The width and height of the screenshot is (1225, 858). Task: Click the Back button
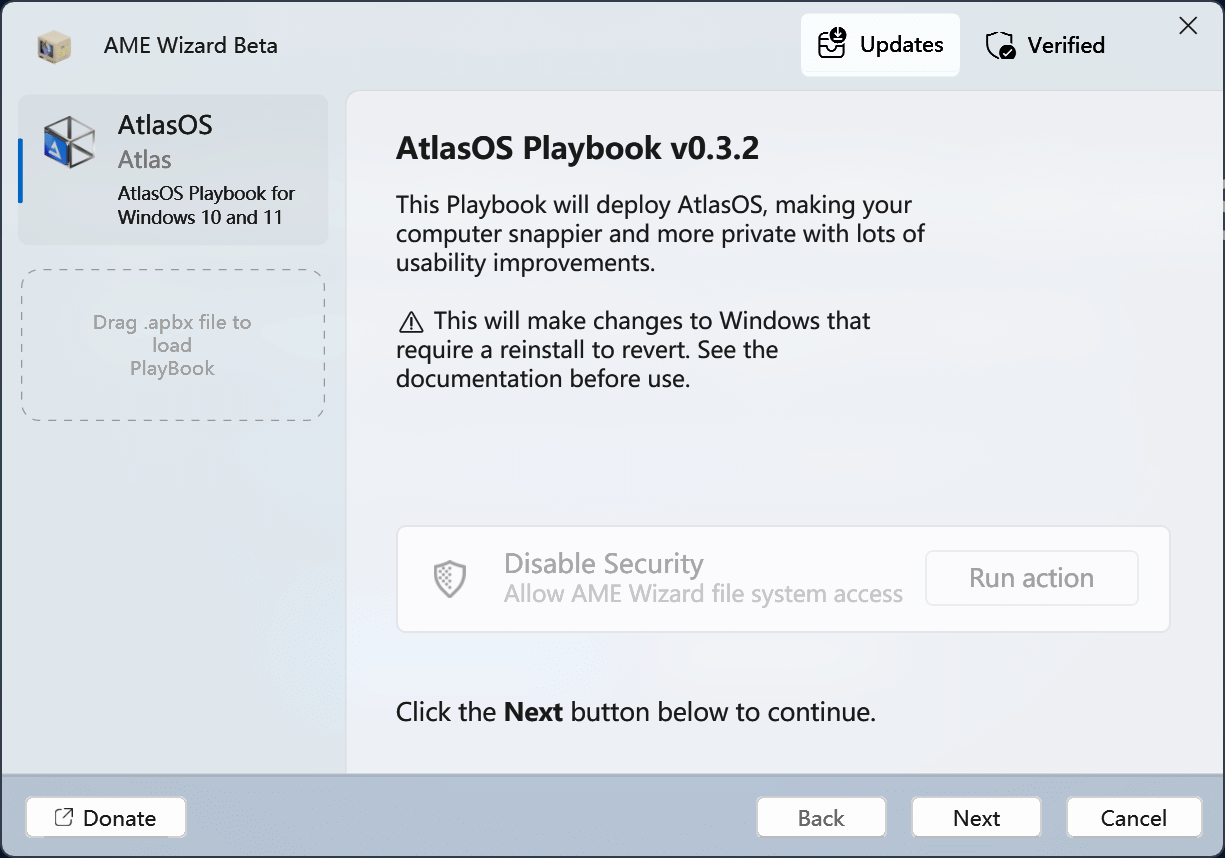(x=821, y=818)
